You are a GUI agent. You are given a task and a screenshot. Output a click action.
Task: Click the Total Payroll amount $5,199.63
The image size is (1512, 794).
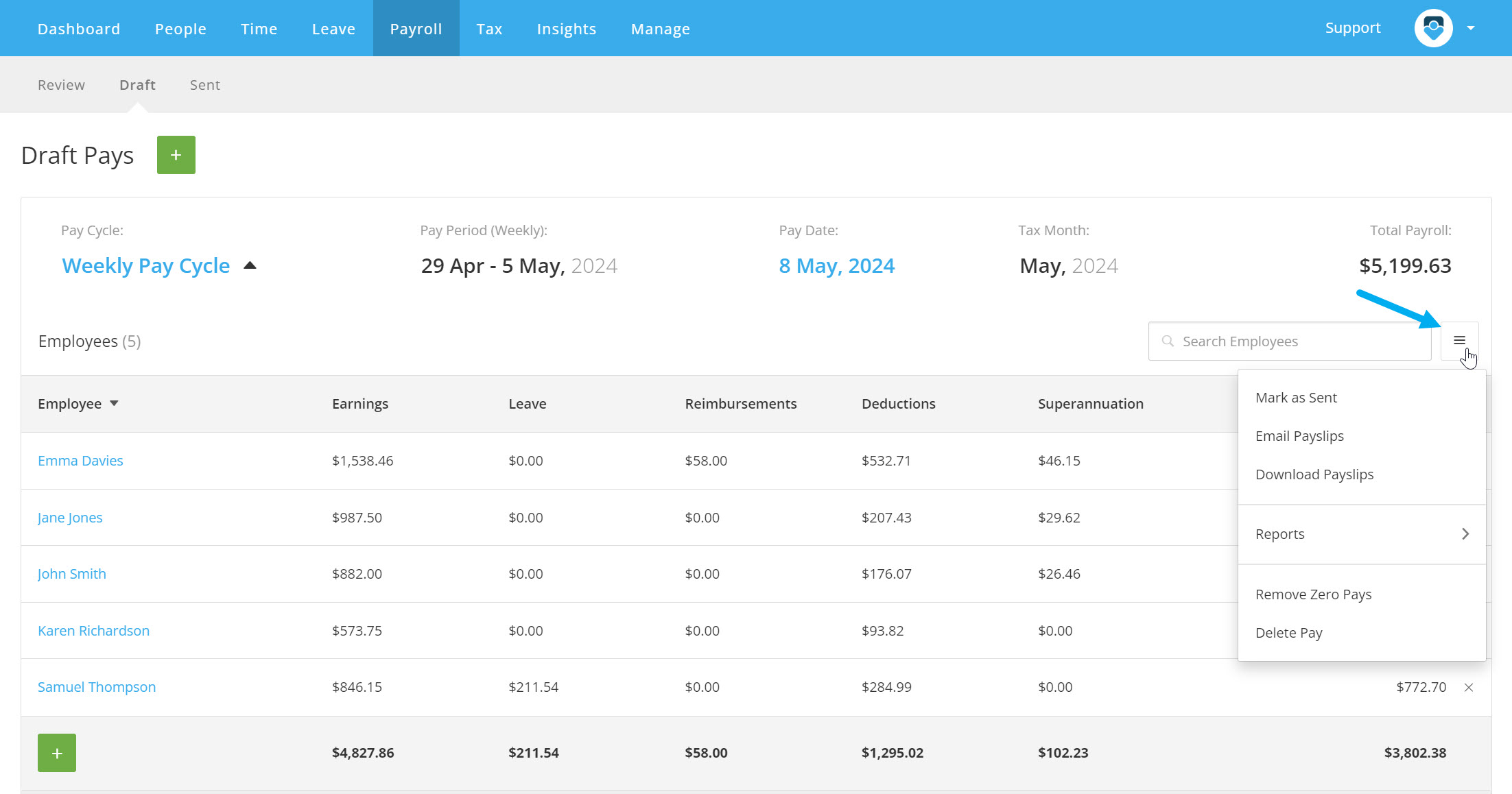1405,265
